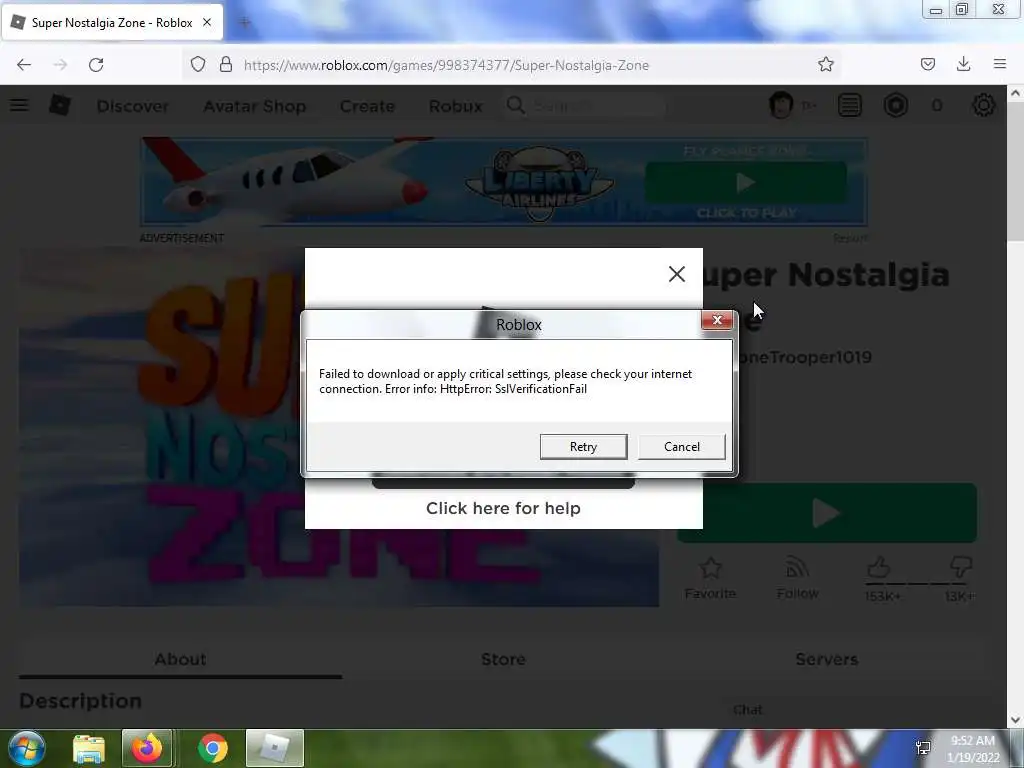Close the Roblox error dialog with red X
1024x768 pixels.
pyautogui.click(x=717, y=320)
